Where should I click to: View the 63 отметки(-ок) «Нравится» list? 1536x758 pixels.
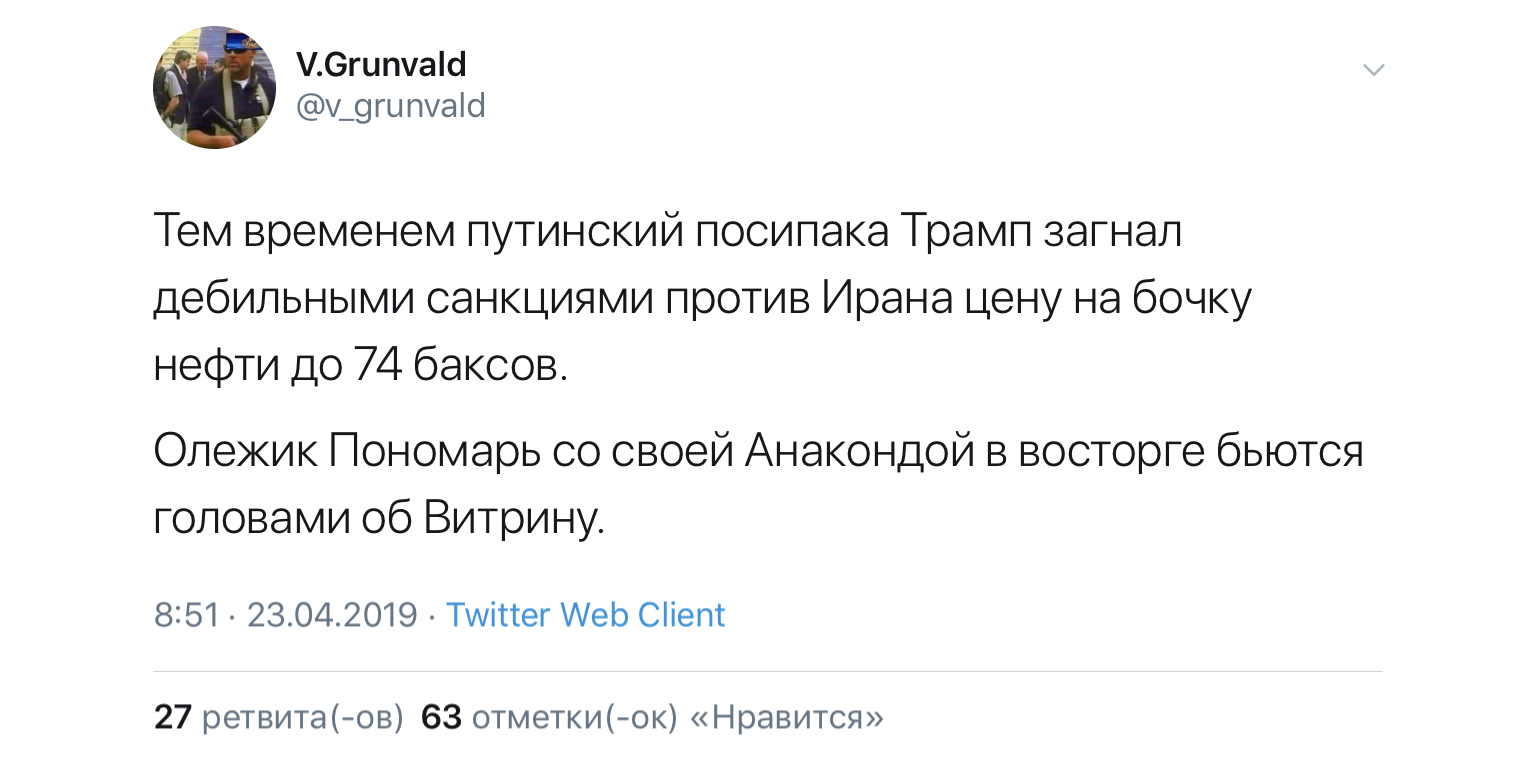click(x=653, y=717)
